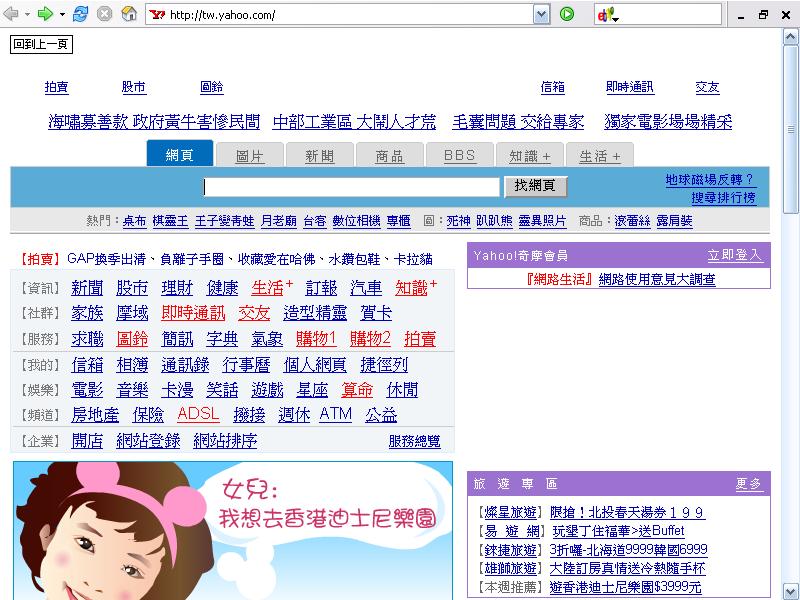Click the Yahoo web search text box

coord(351,187)
